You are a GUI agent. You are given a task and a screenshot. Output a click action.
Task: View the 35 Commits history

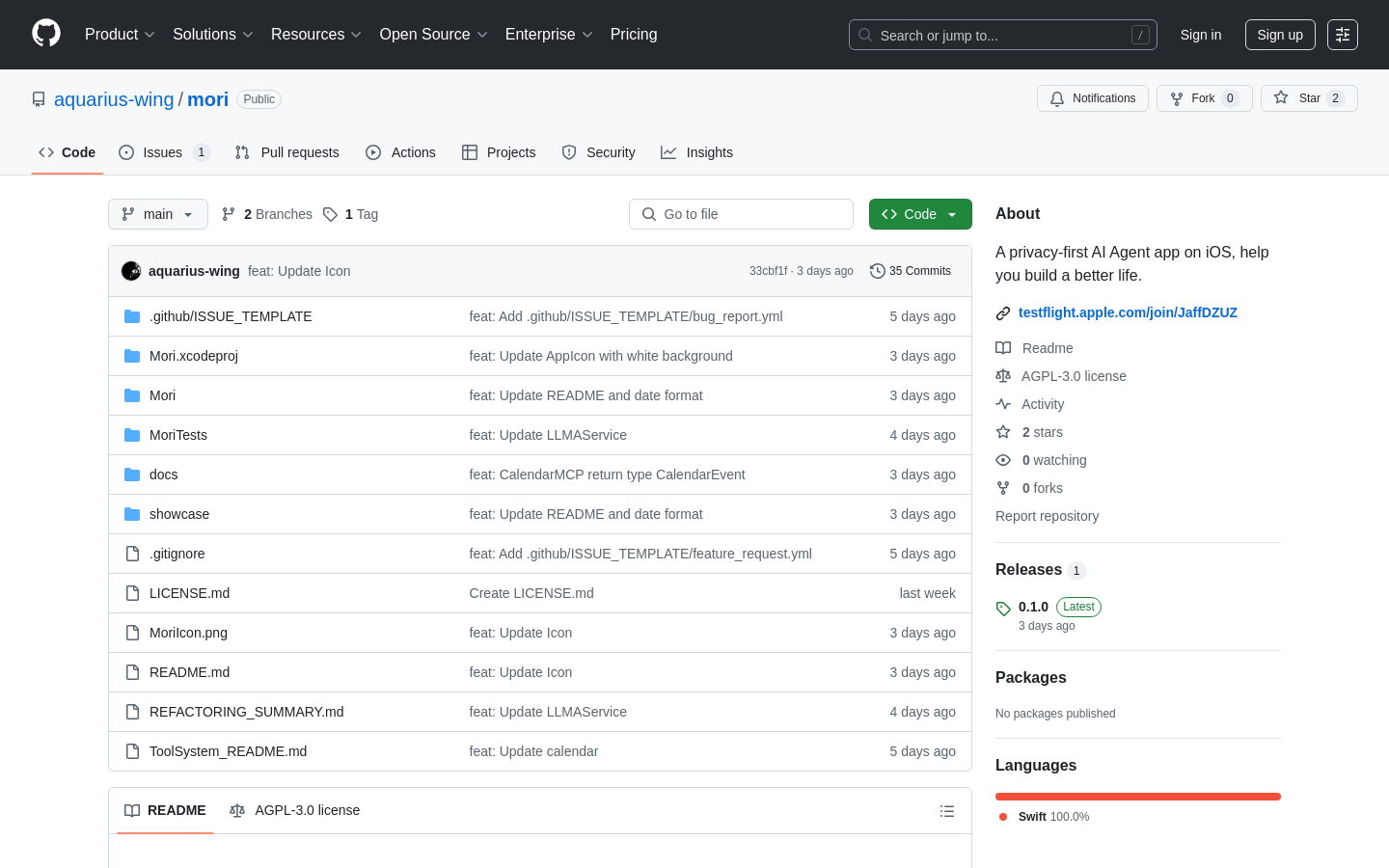[911, 271]
